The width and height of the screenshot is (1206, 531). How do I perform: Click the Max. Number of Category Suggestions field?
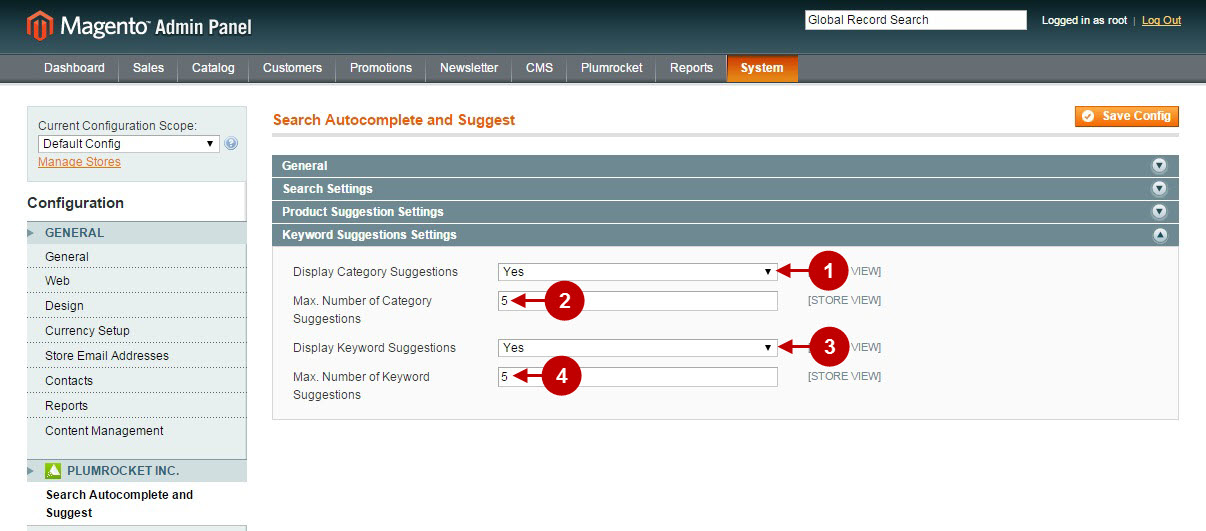tap(638, 301)
